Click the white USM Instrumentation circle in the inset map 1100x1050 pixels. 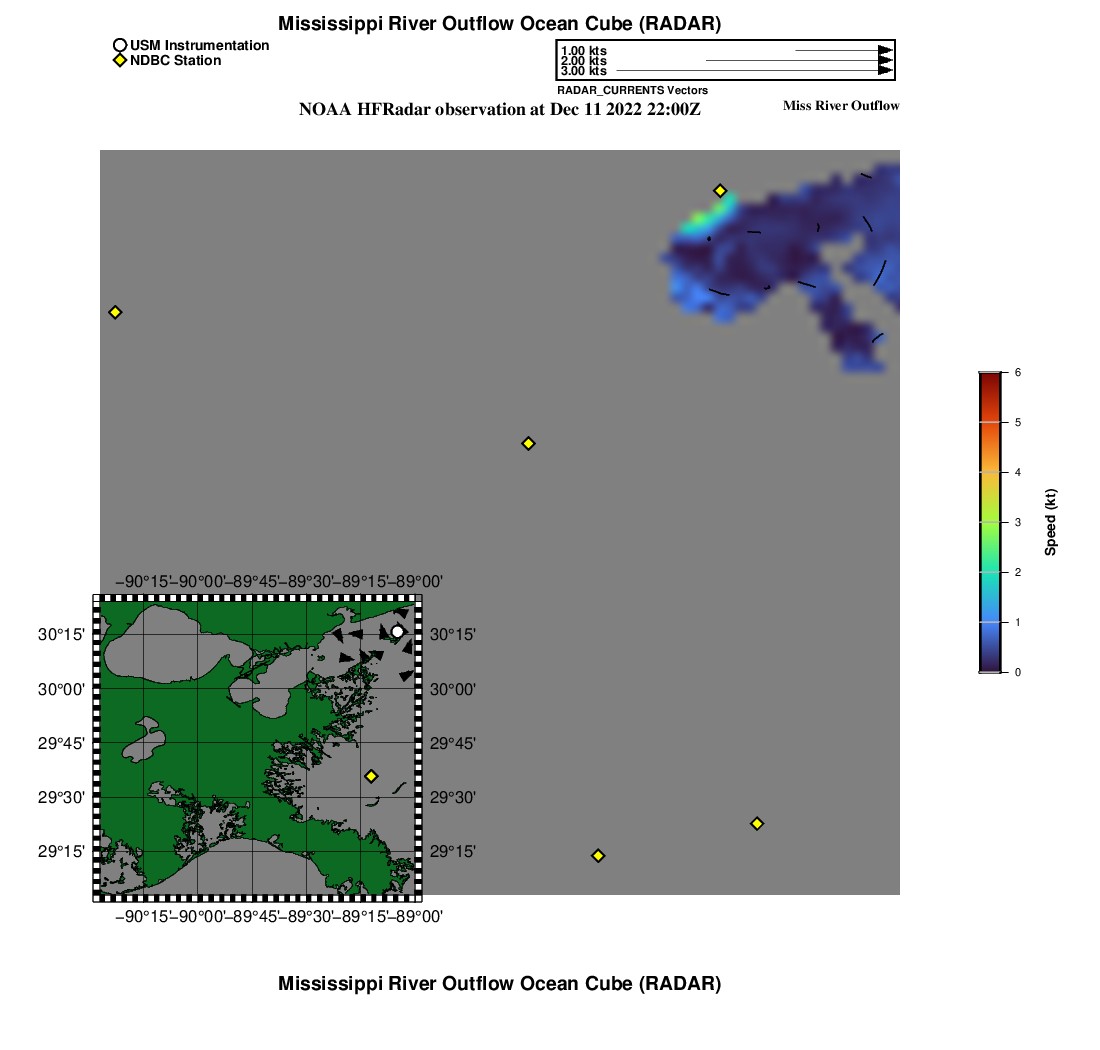pos(397,631)
